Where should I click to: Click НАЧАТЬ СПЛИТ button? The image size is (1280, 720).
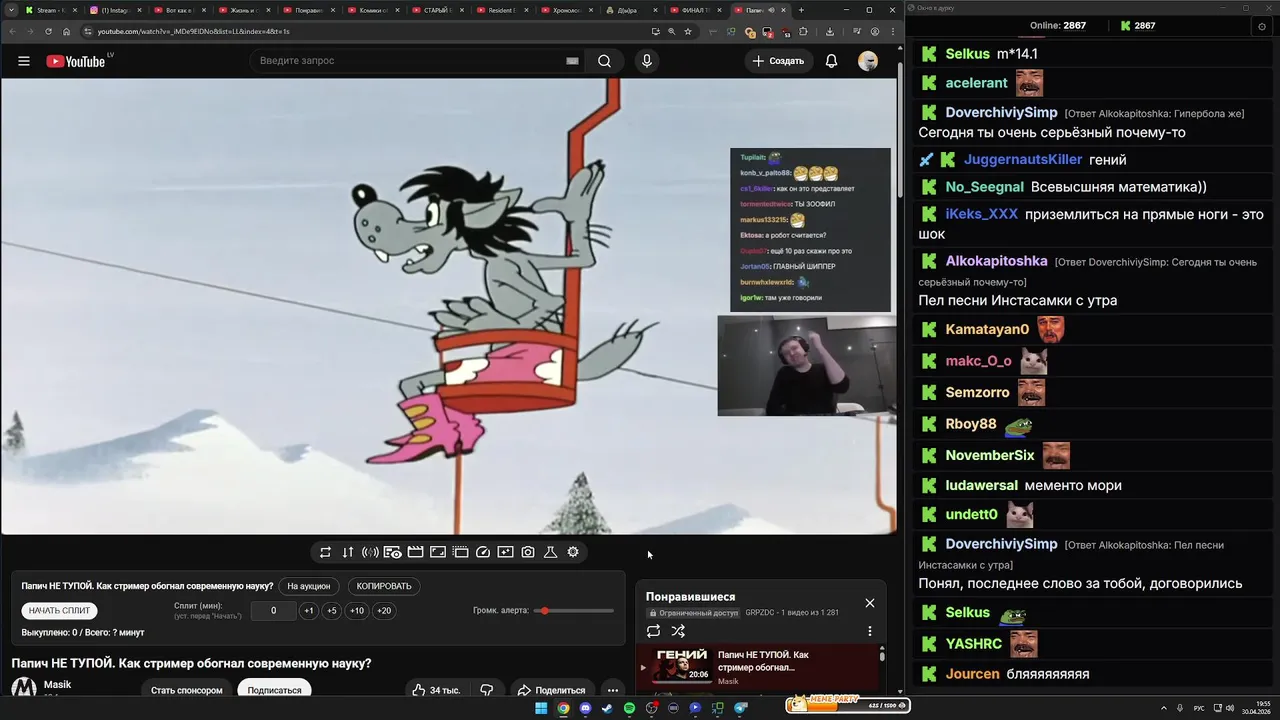tap(59, 610)
